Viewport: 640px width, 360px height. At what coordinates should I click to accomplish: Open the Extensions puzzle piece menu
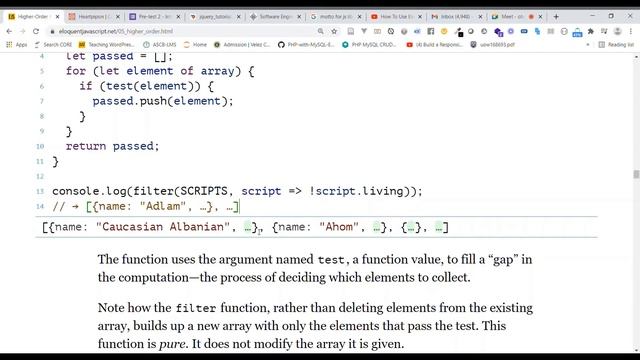pos(591,31)
